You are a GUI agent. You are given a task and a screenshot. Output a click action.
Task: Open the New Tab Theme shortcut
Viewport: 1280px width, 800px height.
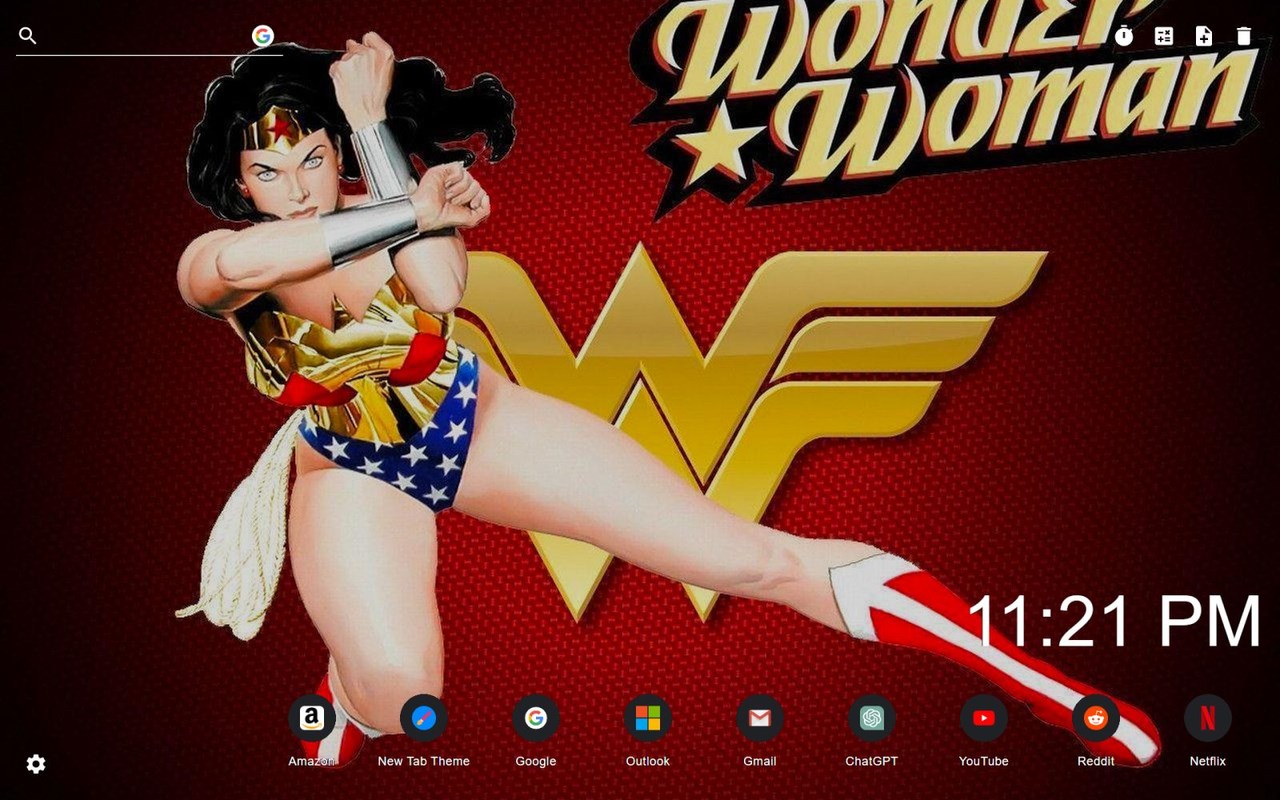point(424,718)
